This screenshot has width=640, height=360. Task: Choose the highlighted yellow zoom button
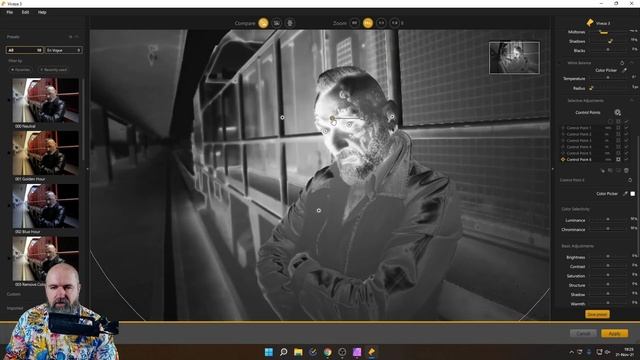368,23
